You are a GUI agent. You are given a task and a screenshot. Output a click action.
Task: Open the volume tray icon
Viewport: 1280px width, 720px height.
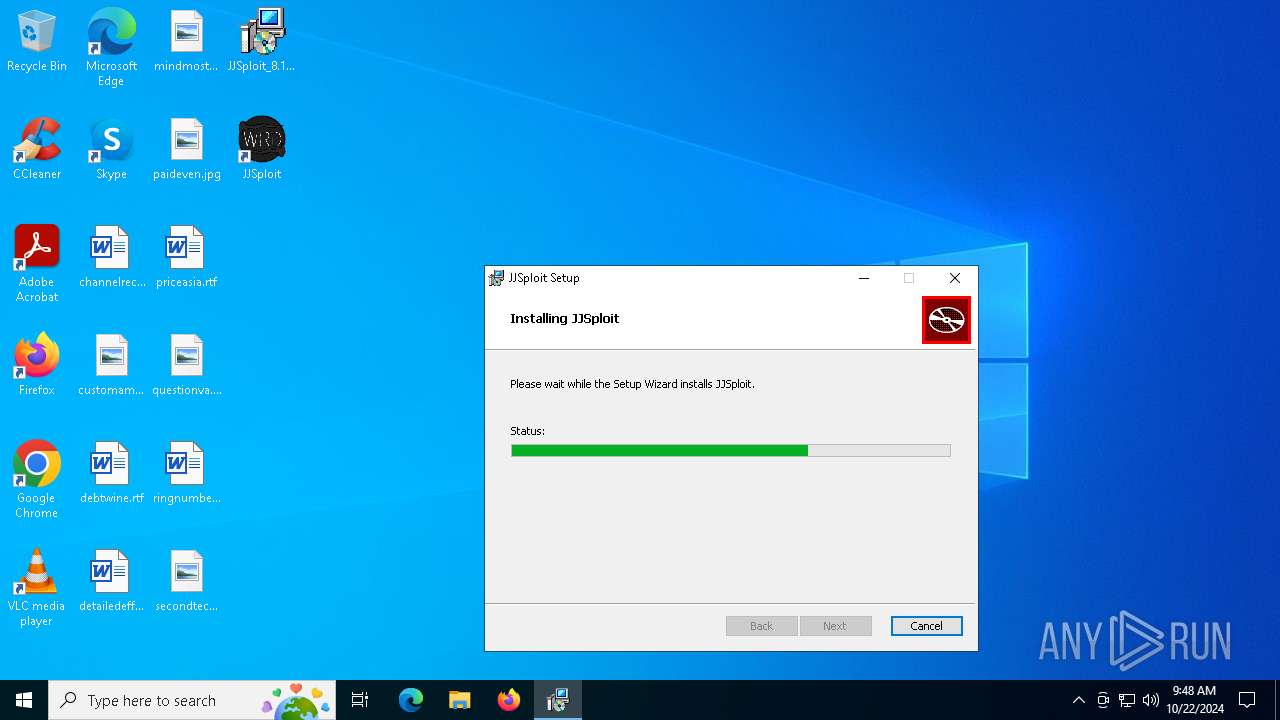pyautogui.click(x=1151, y=700)
